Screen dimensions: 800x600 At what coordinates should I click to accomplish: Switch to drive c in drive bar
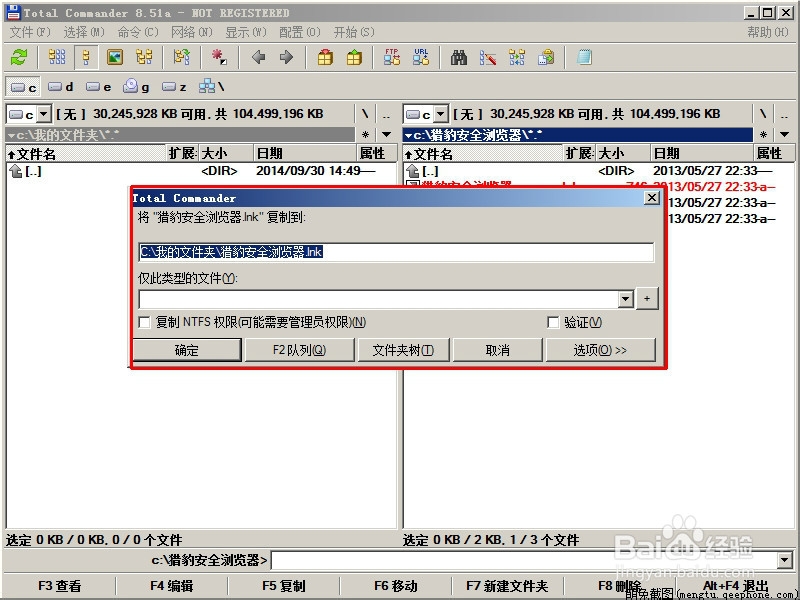point(23,87)
